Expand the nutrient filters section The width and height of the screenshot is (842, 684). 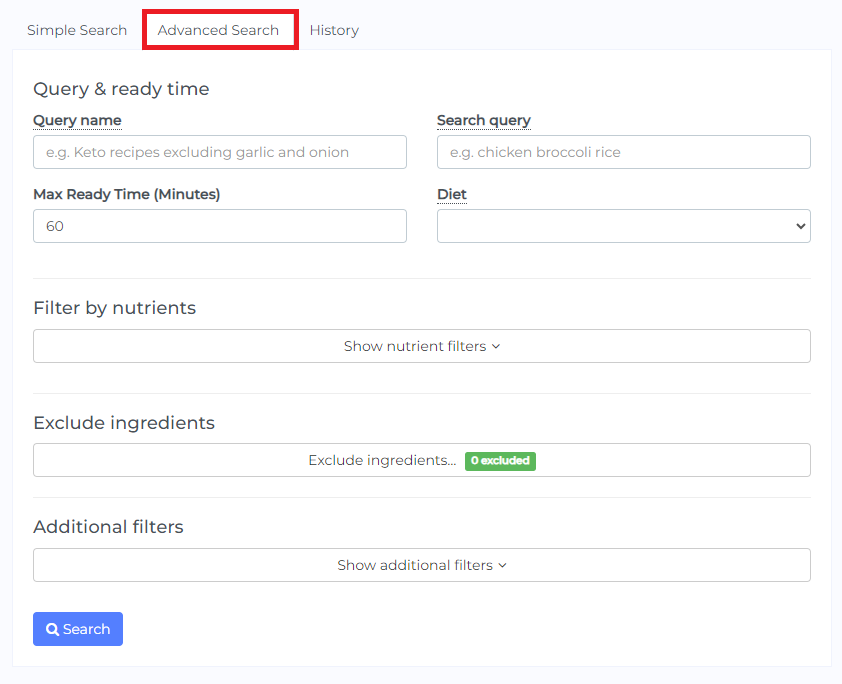(422, 344)
